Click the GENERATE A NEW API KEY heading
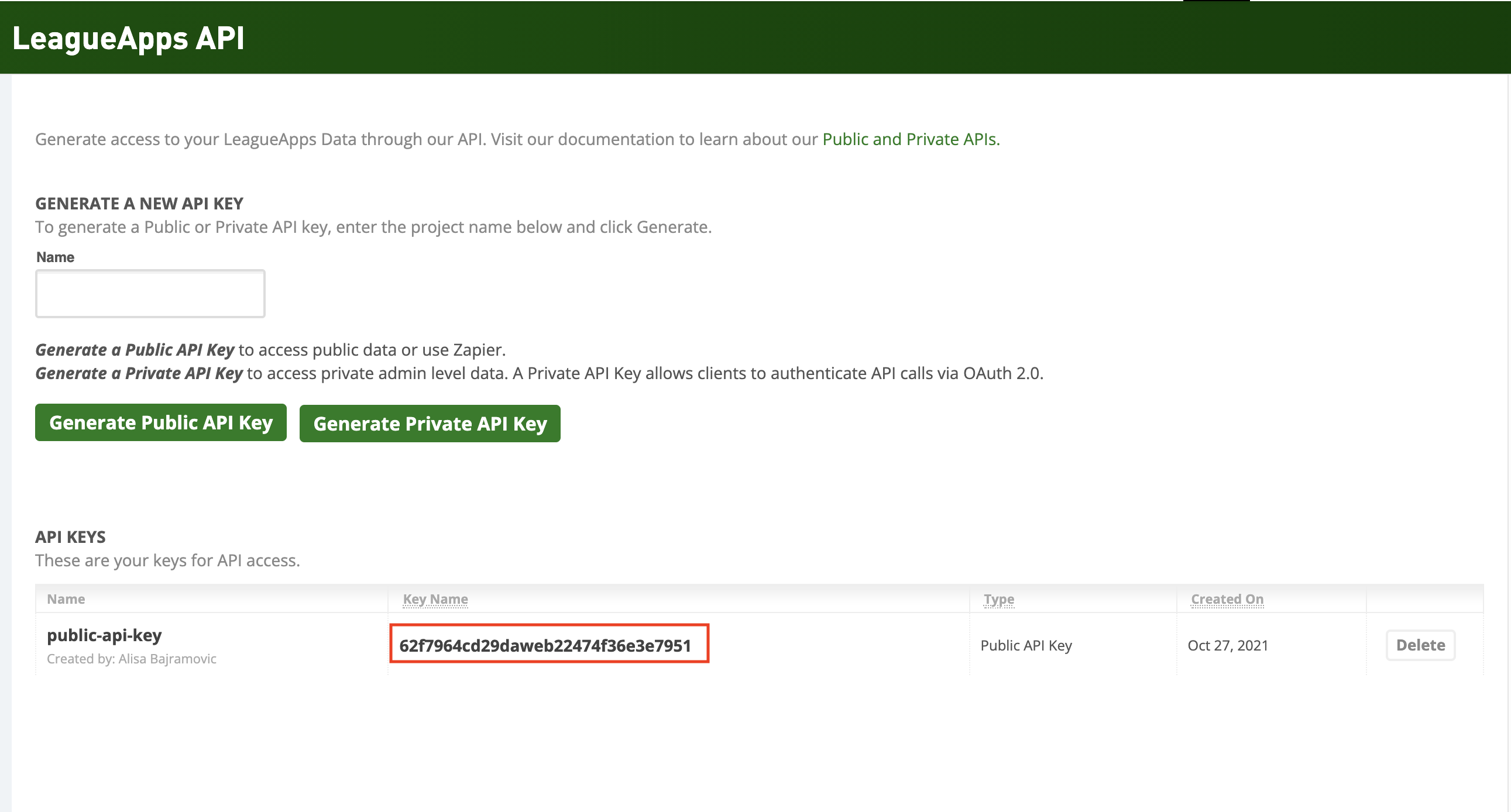This screenshot has width=1511, height=812. (139, 204)
